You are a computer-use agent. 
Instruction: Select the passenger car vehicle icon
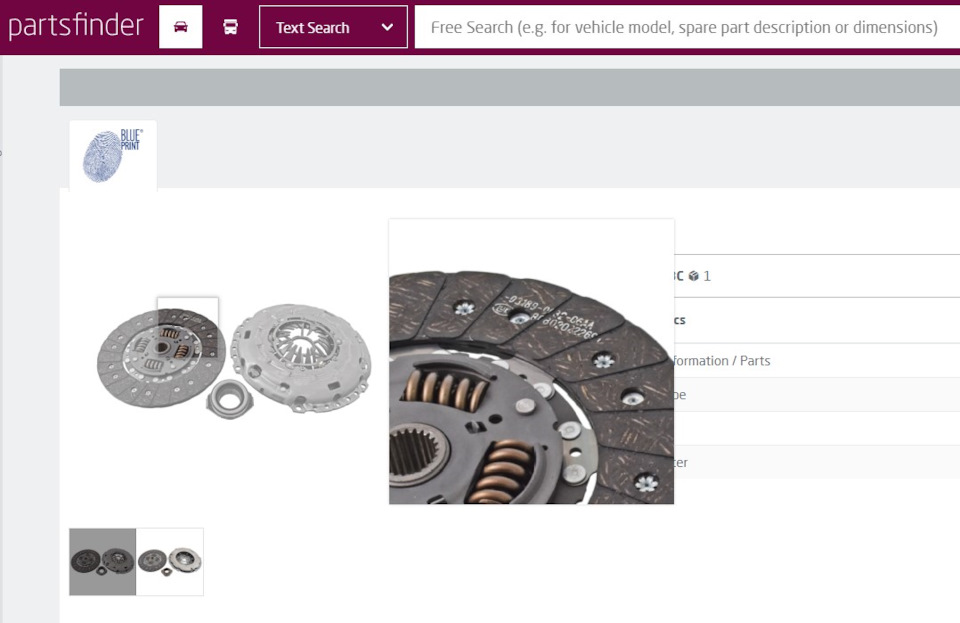tap(181, 27)
